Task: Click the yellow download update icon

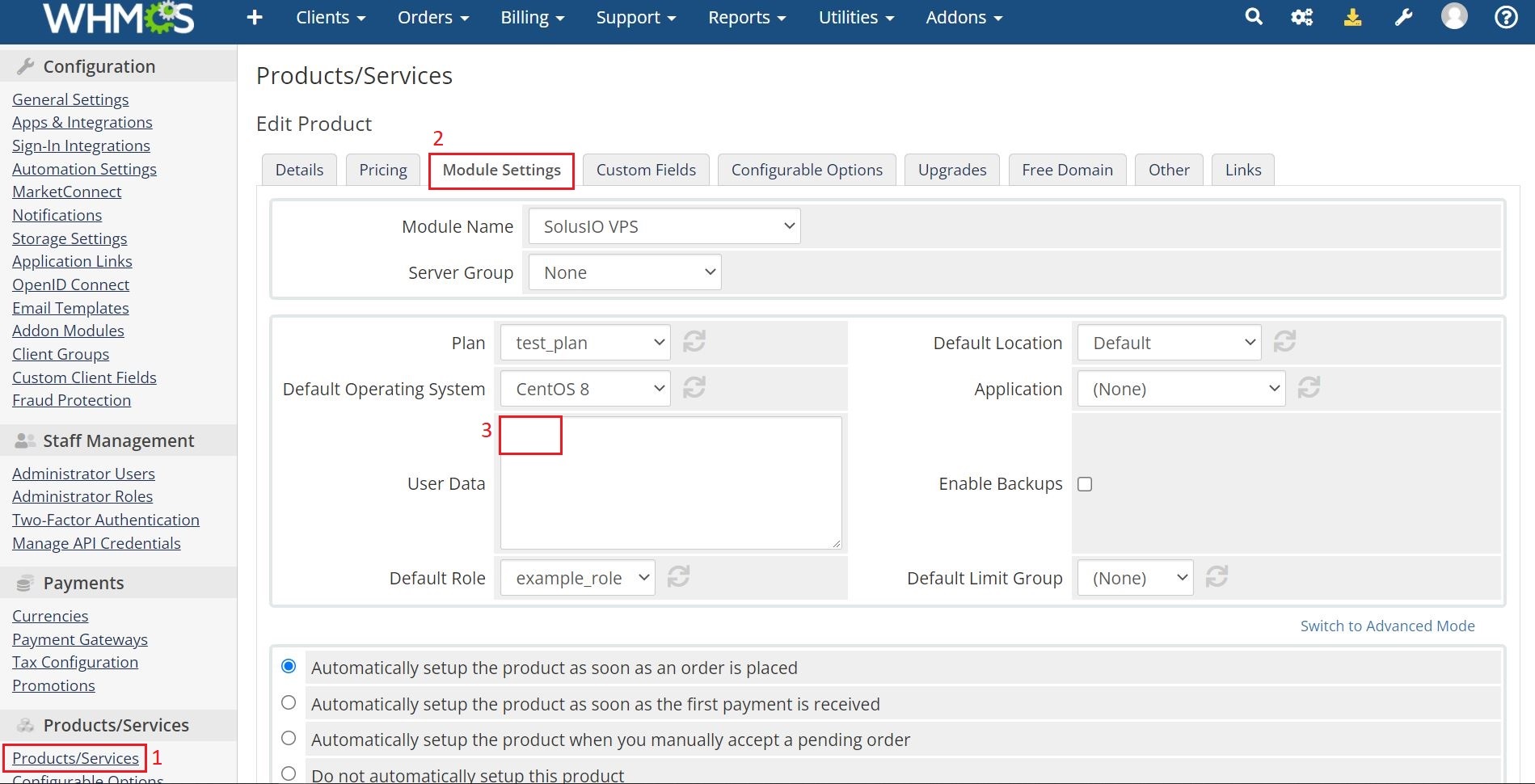Action: point(1352,17)
